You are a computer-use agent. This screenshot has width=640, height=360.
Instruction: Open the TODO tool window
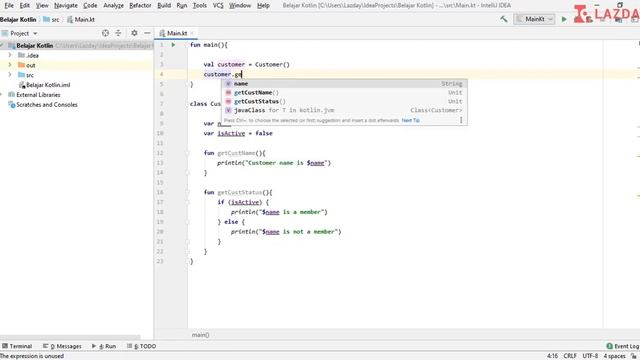(x=141, y=346)
